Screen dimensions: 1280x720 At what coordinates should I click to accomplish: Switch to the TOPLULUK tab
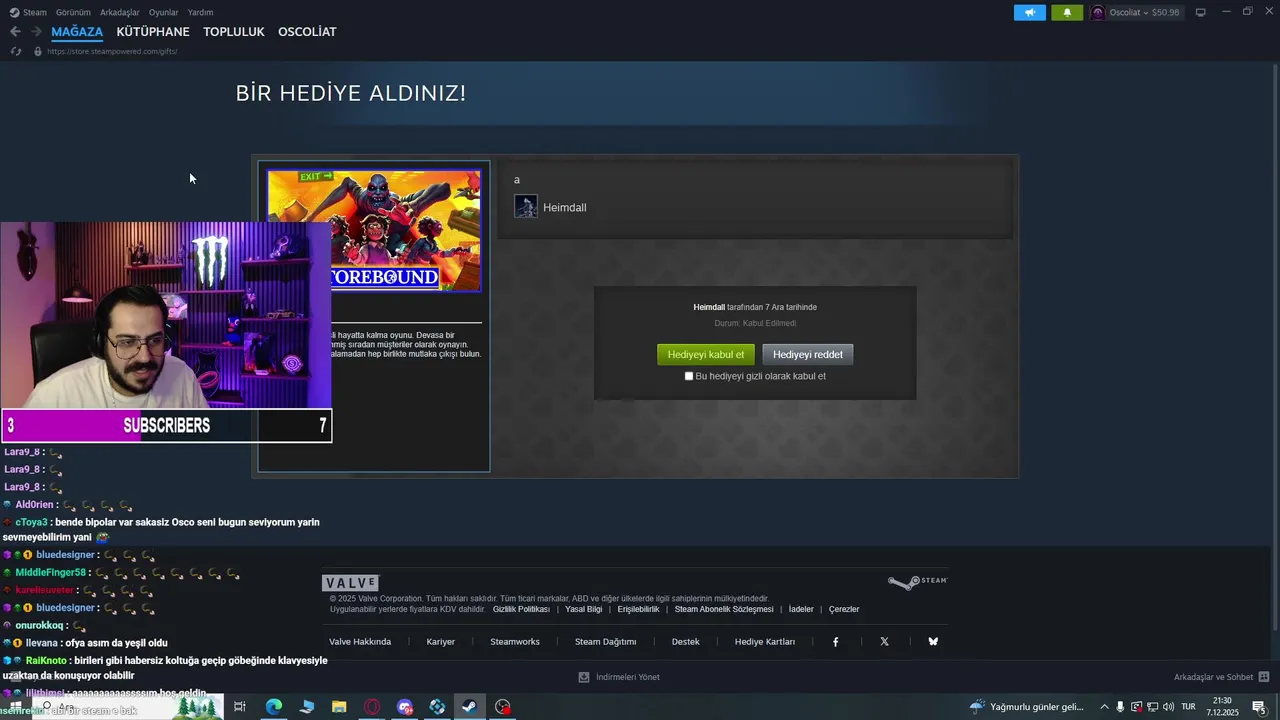pos(233,32)
